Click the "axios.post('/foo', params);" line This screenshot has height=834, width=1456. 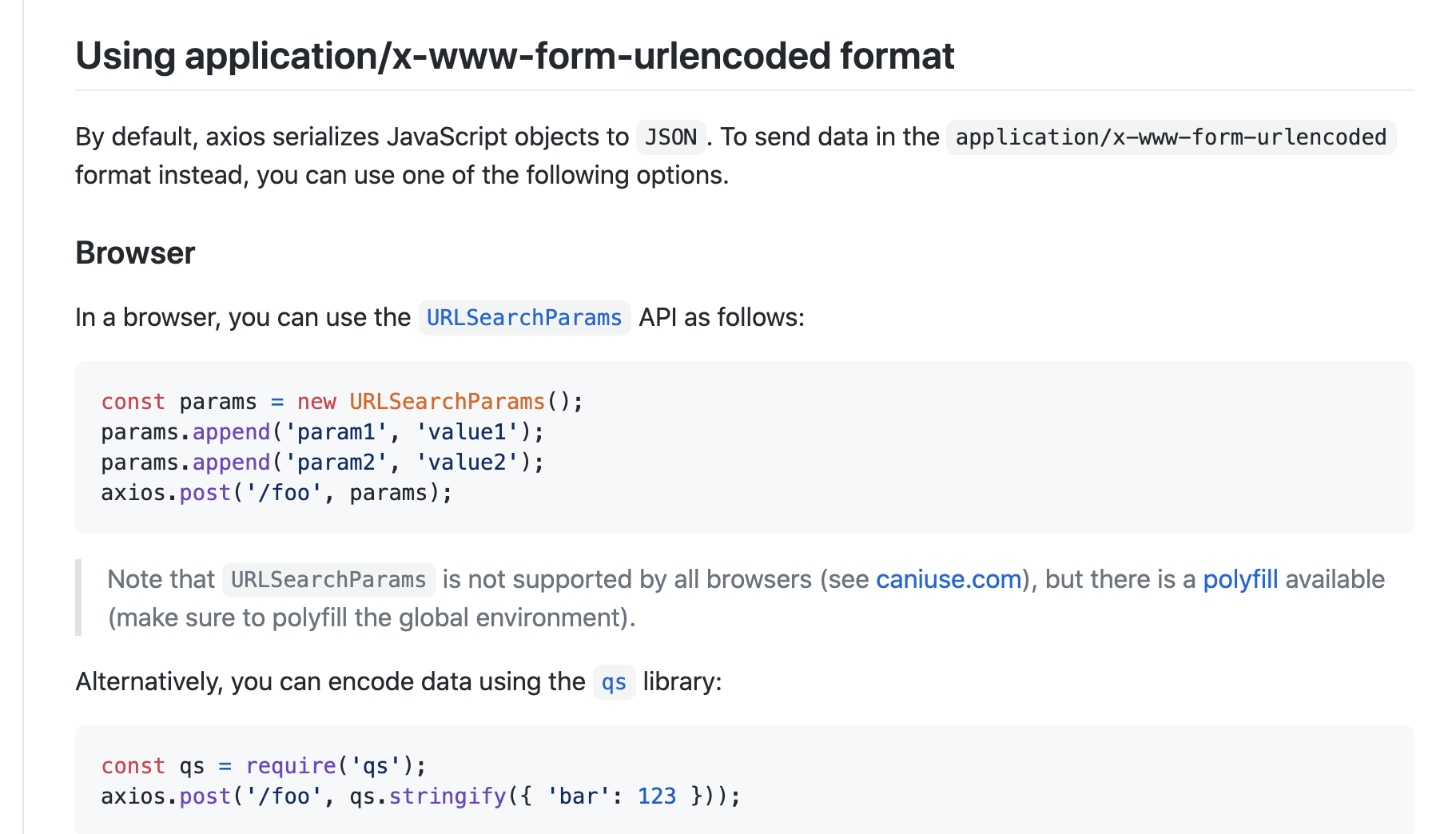pos(276,493)
